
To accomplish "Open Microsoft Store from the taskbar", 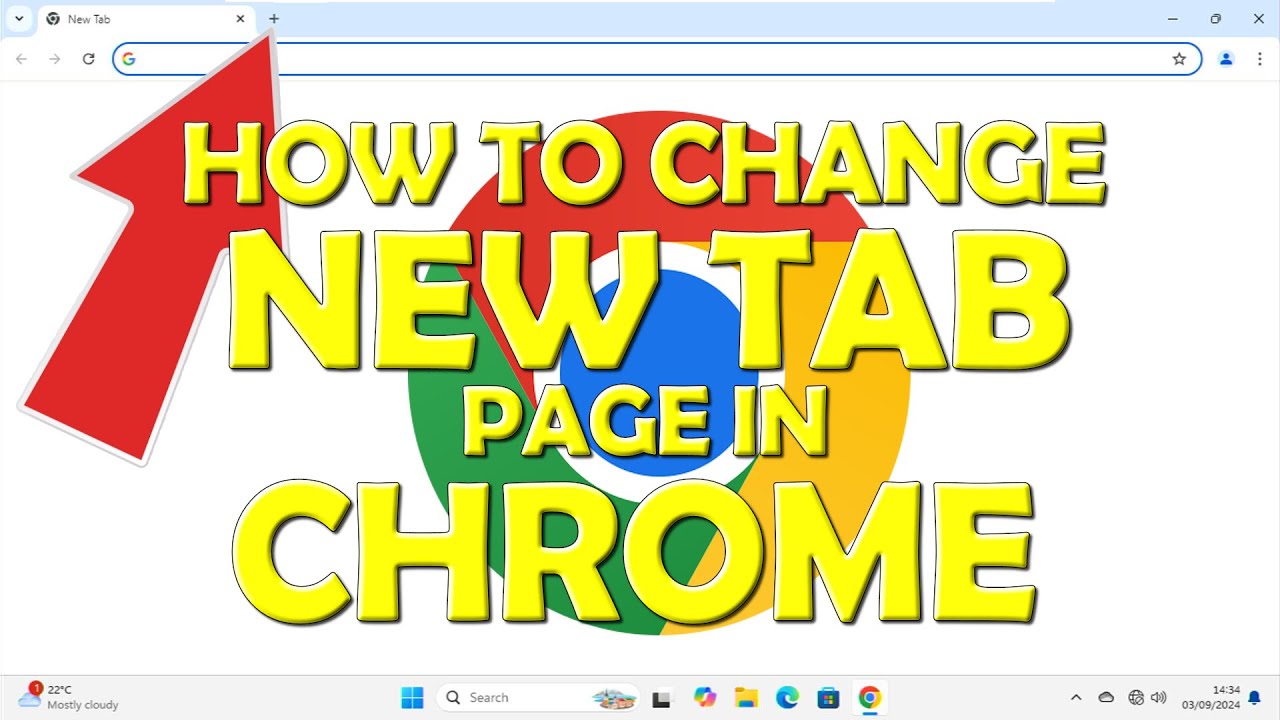I will [828, 697].
